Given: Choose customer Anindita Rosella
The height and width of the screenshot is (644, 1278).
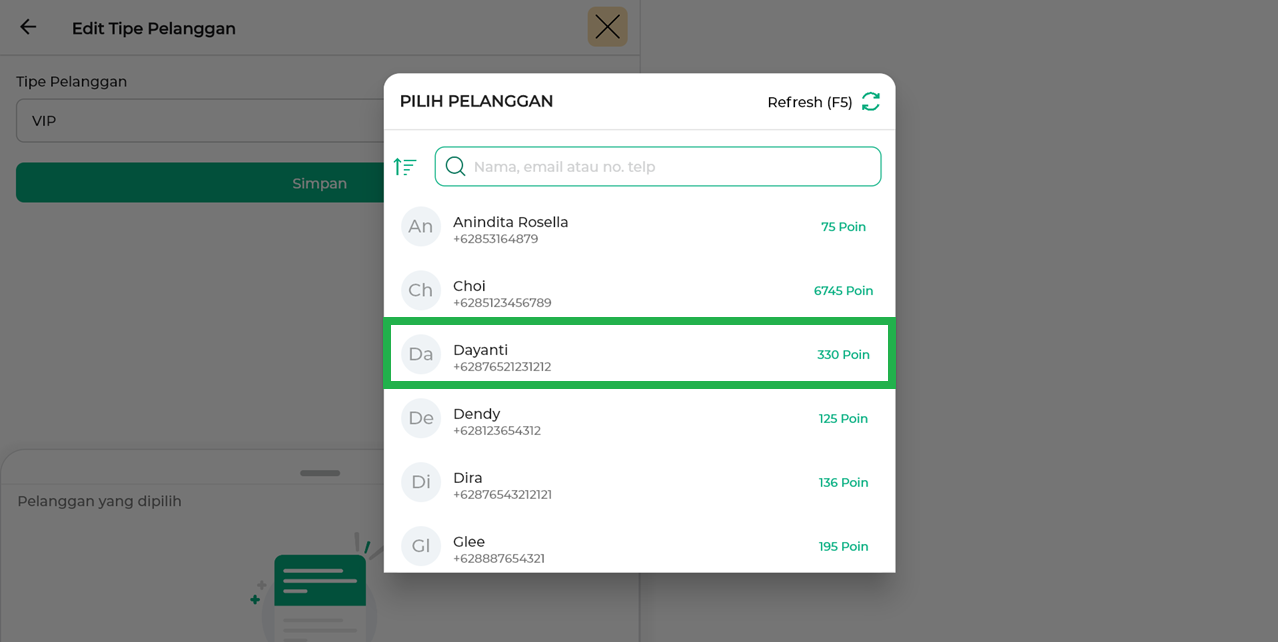Looking at the screenshot, I should coord(510,222).
